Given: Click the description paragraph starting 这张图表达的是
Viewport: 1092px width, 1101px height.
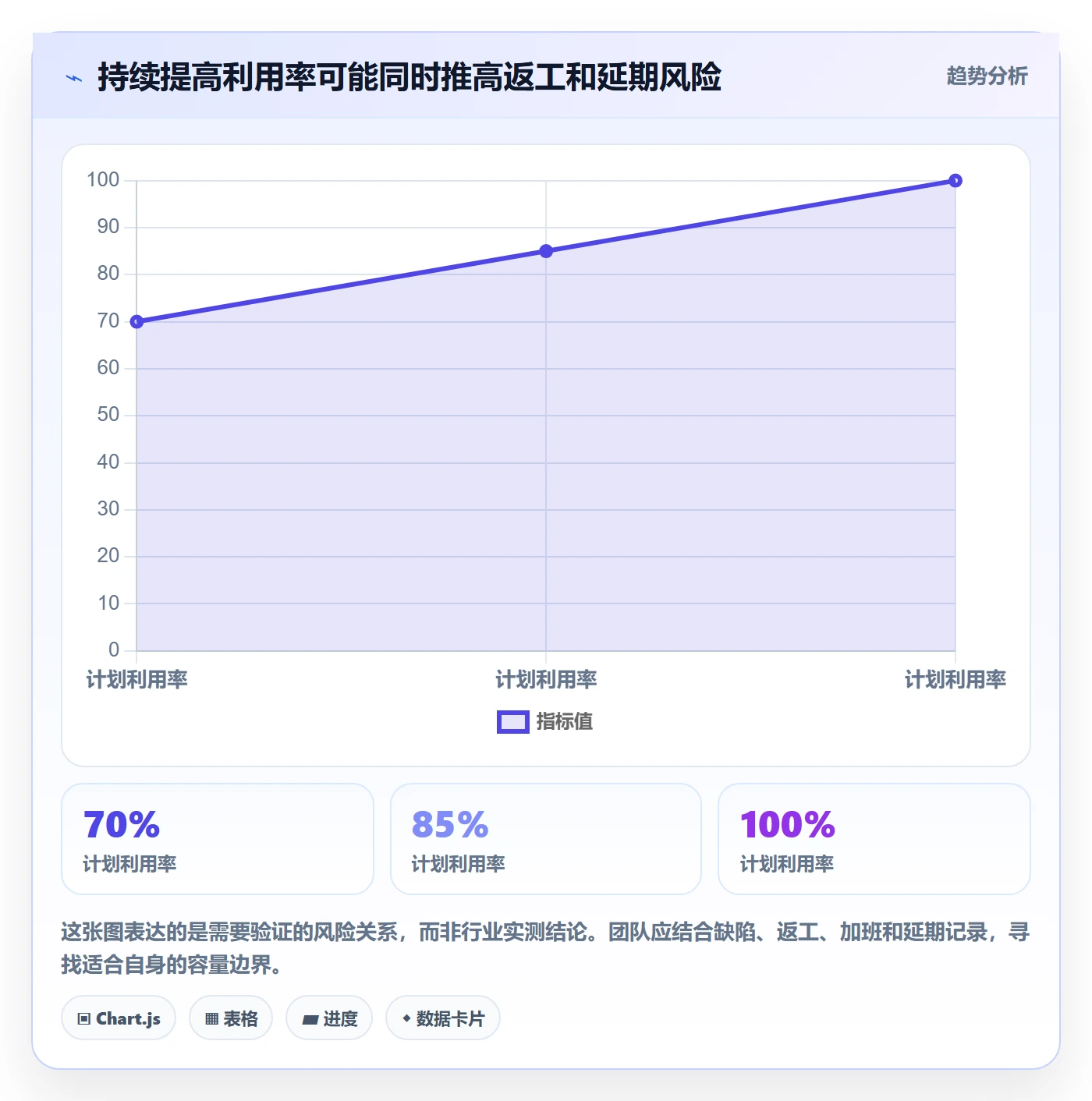Looking at the screenshot, I should pyautogui.click(x=546, y=948).
